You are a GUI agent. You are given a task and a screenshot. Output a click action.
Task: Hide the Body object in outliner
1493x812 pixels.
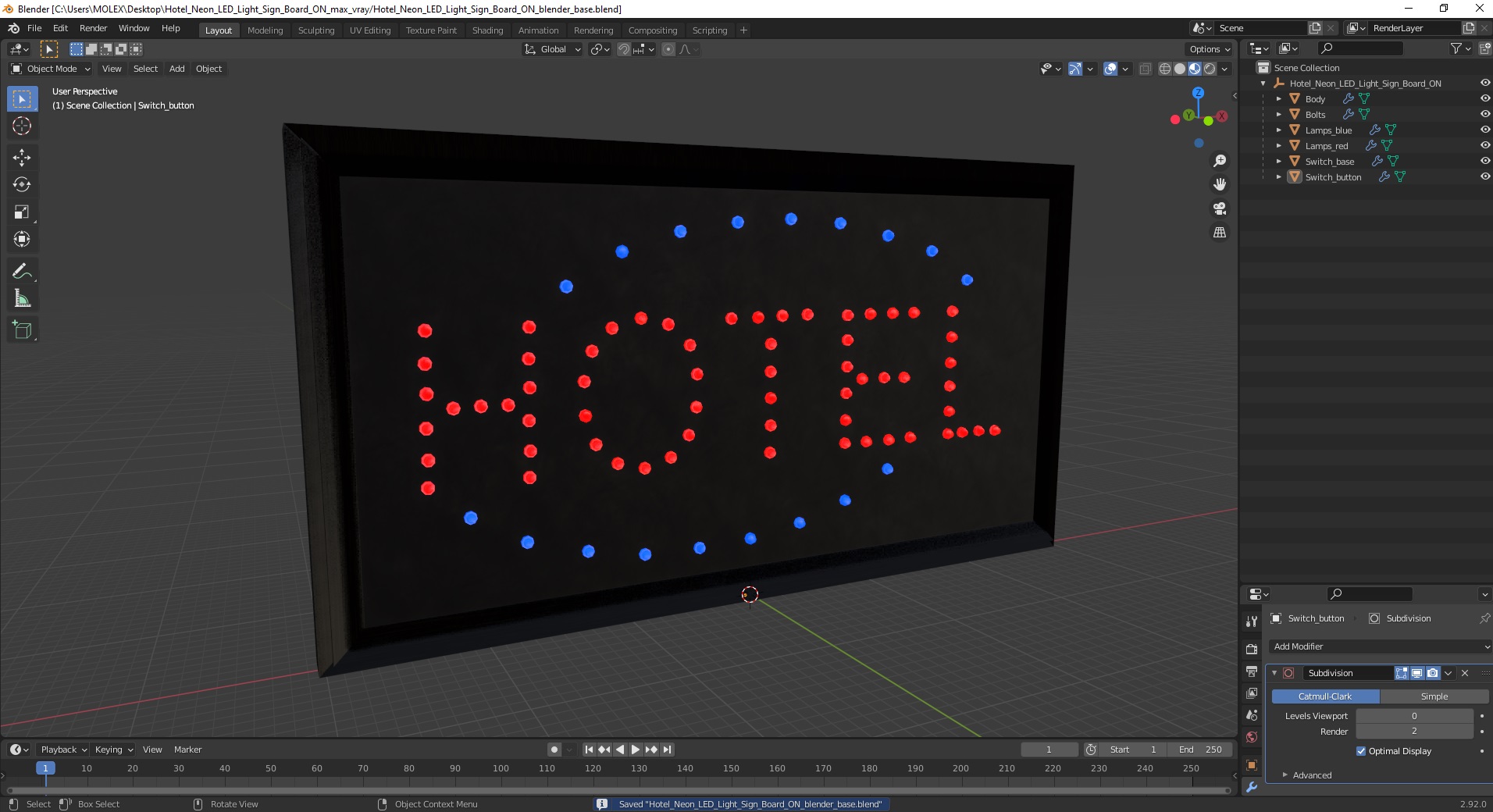click(1484, 98)
